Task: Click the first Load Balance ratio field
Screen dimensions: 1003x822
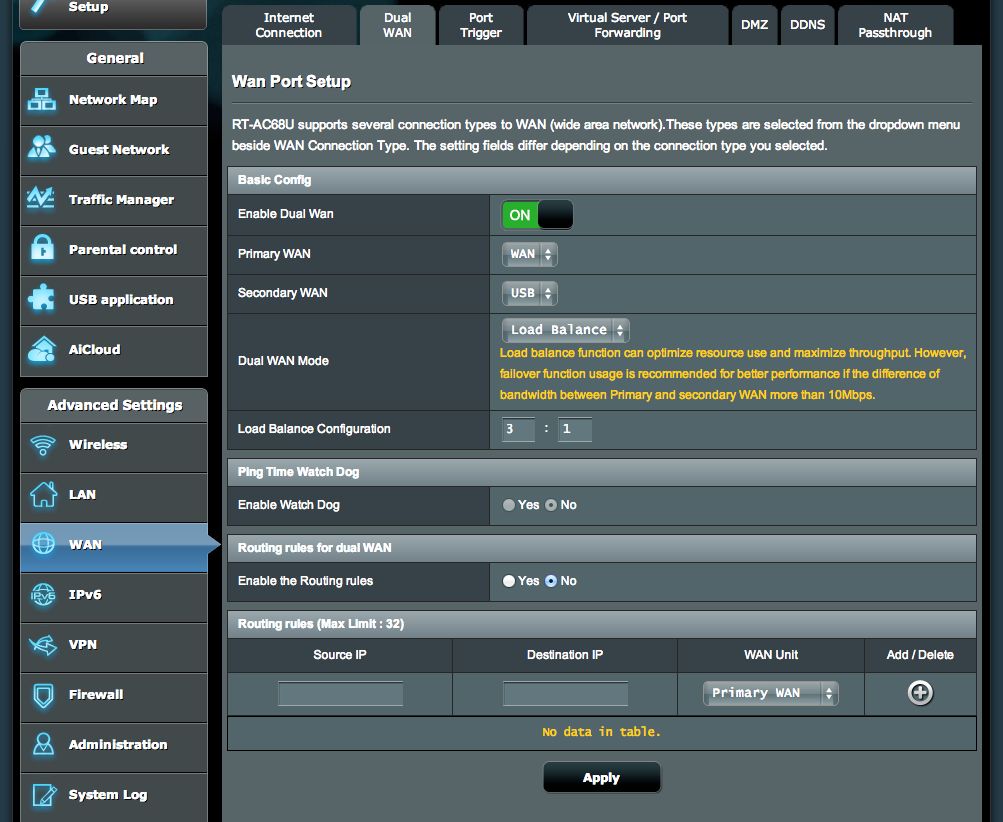Action: (518, 429)
